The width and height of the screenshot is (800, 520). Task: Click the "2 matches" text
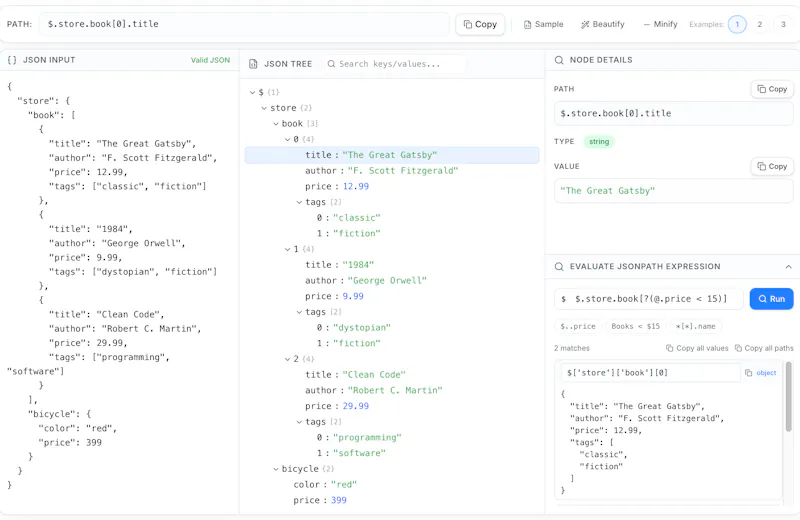(x=571, y=348)
